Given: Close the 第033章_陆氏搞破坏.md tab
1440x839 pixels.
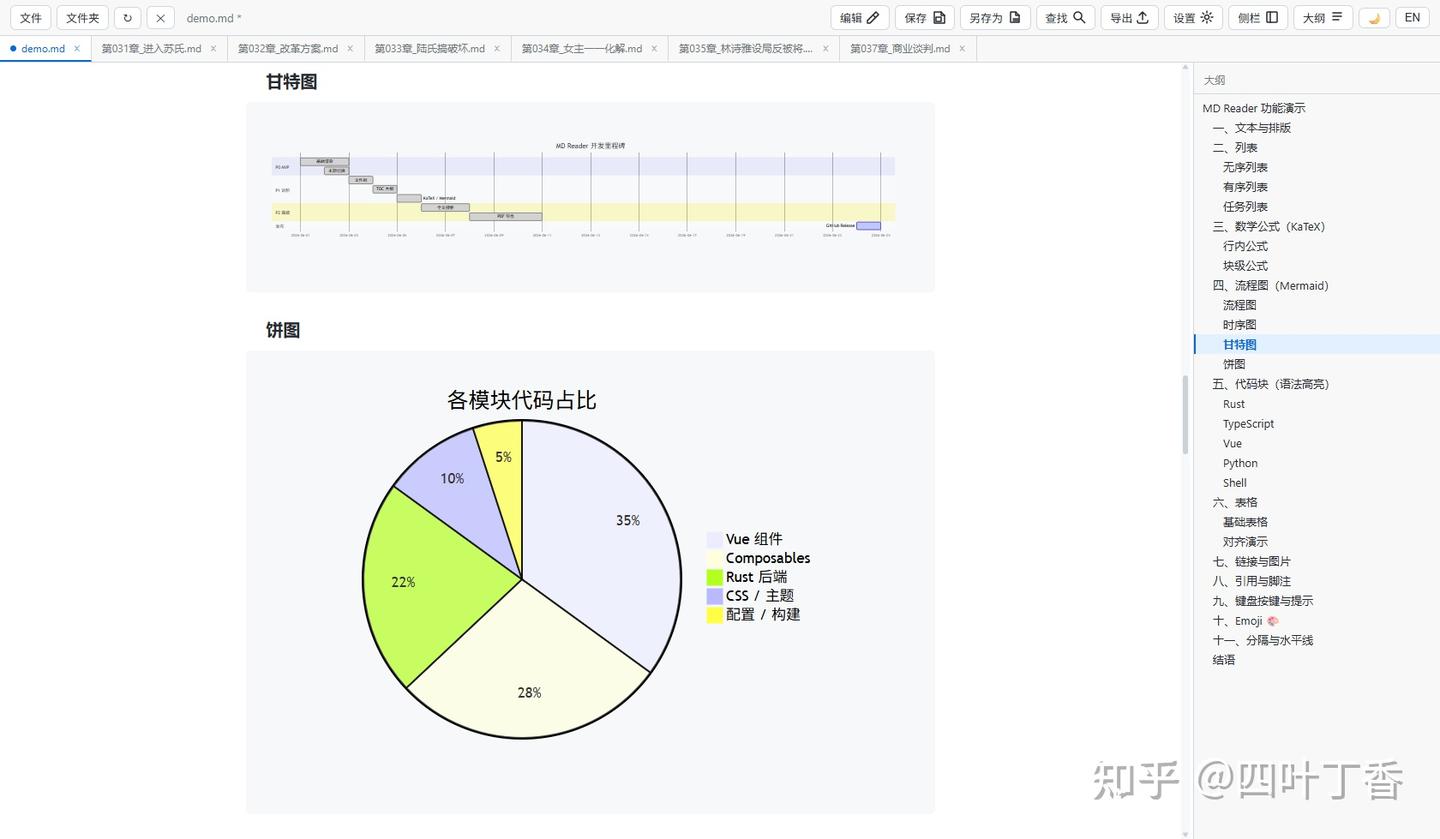Looking at the screenshot, I should (x=497, y=48).
